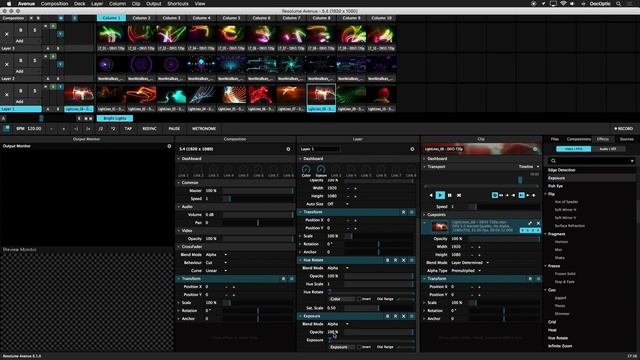Image resolution: width=640 pixels, height=360 pixels.
Task: Adjust Hue Rotate Sat. Scale slider
Action: pyautogui.click(x=379, y=308)
